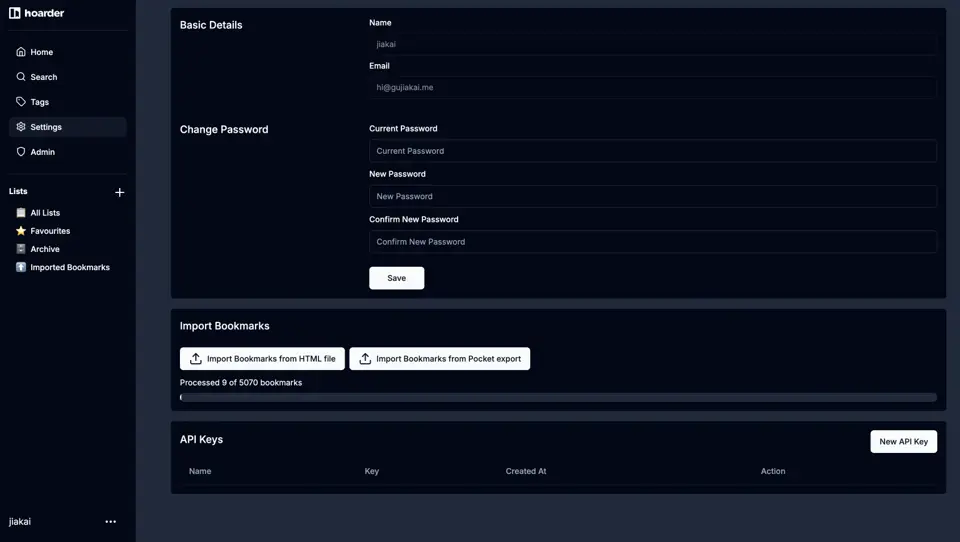Click the Tags label icon
The image size is (960, 542).
[21, 102]
